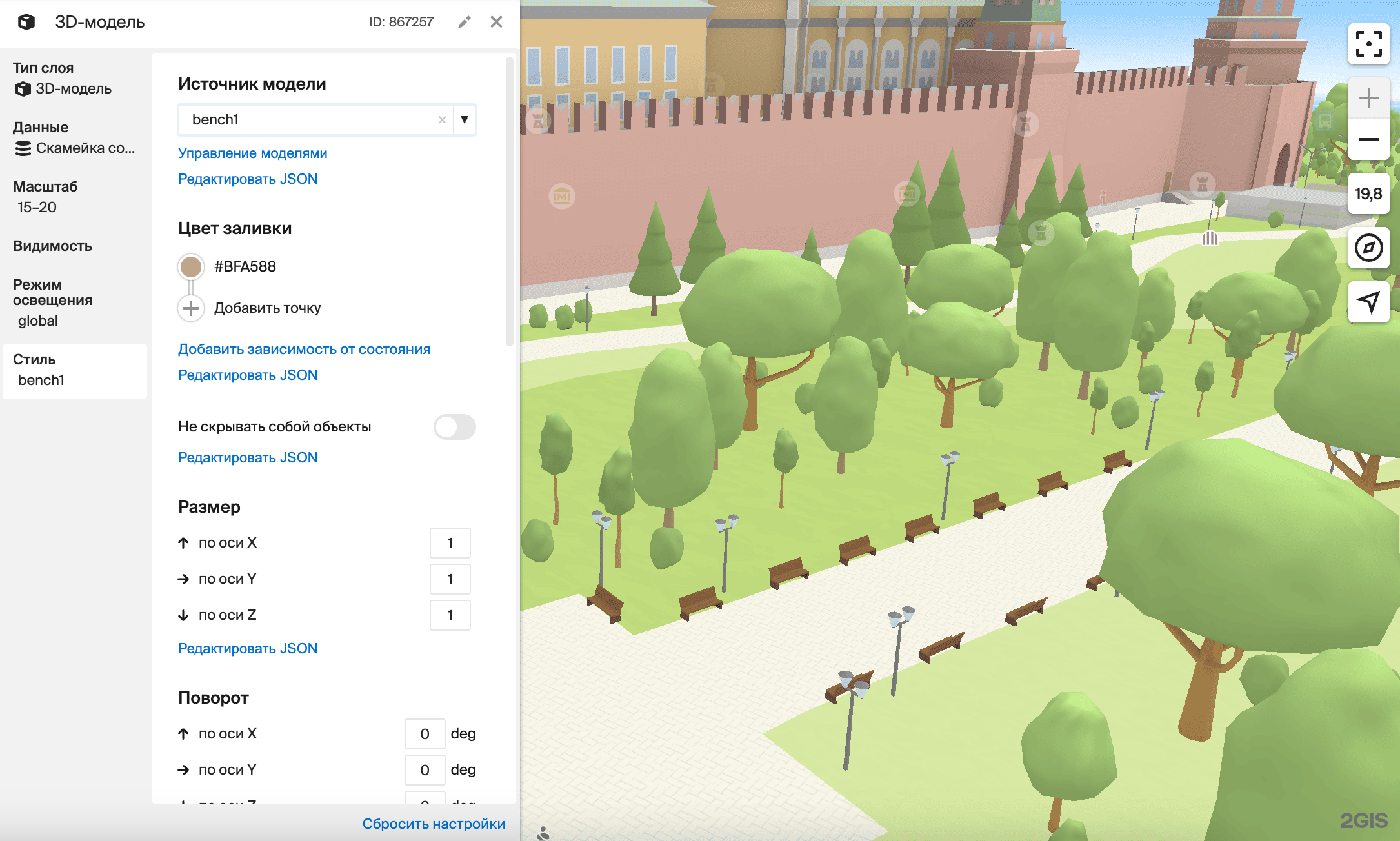Click 'Сбросить настройки' at the panel bottom
The height and width of the screenshot is (841, 1400).
434,824
